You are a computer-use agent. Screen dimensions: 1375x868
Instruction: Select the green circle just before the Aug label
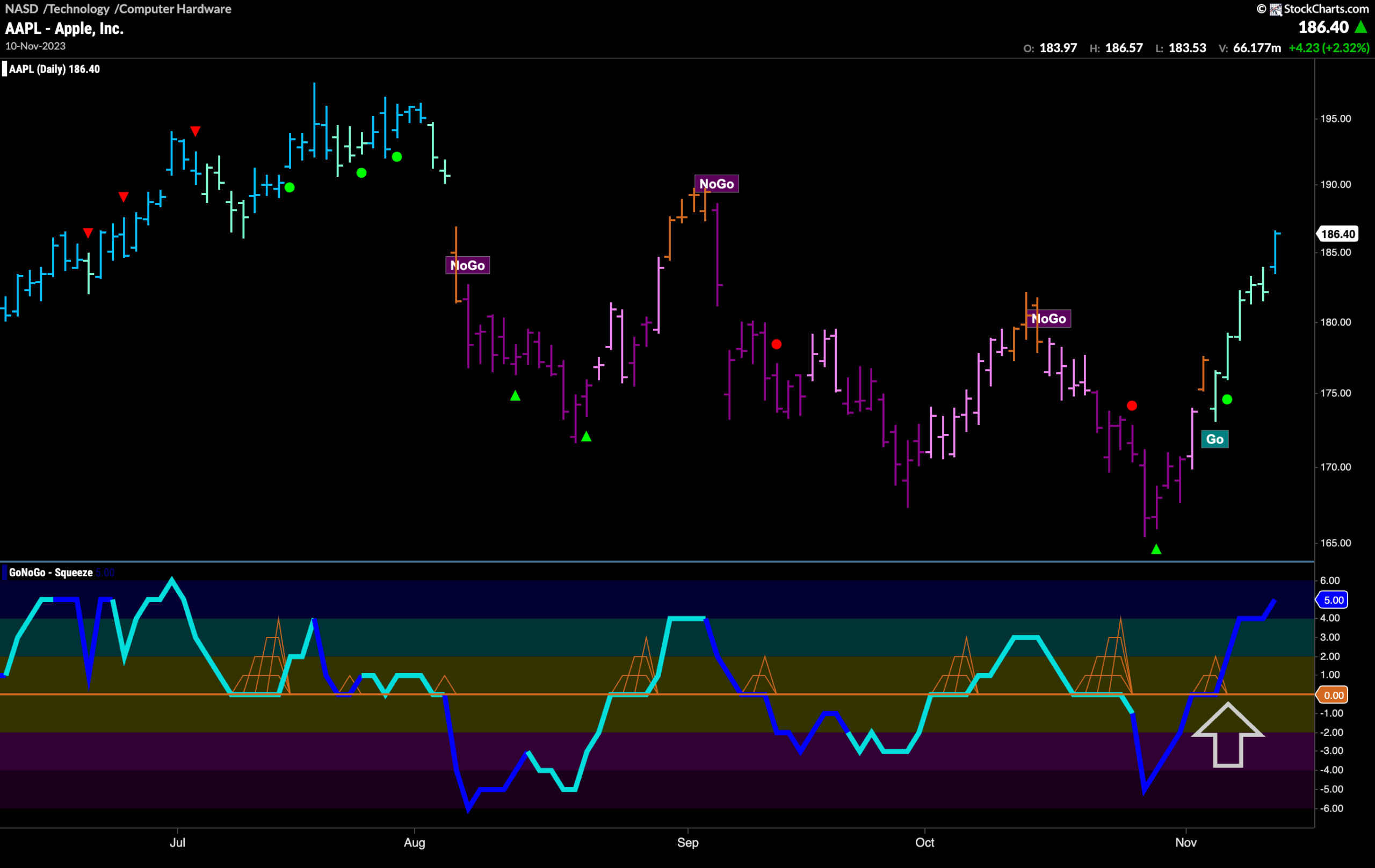[397, 156]
